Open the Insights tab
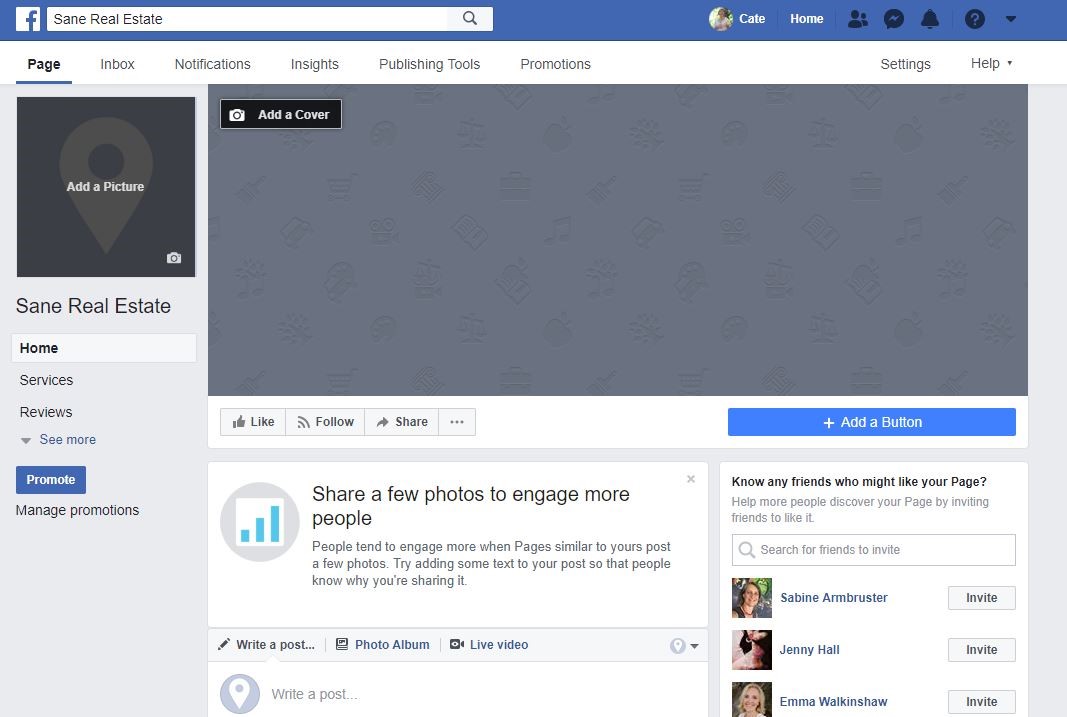 point(314,64)
